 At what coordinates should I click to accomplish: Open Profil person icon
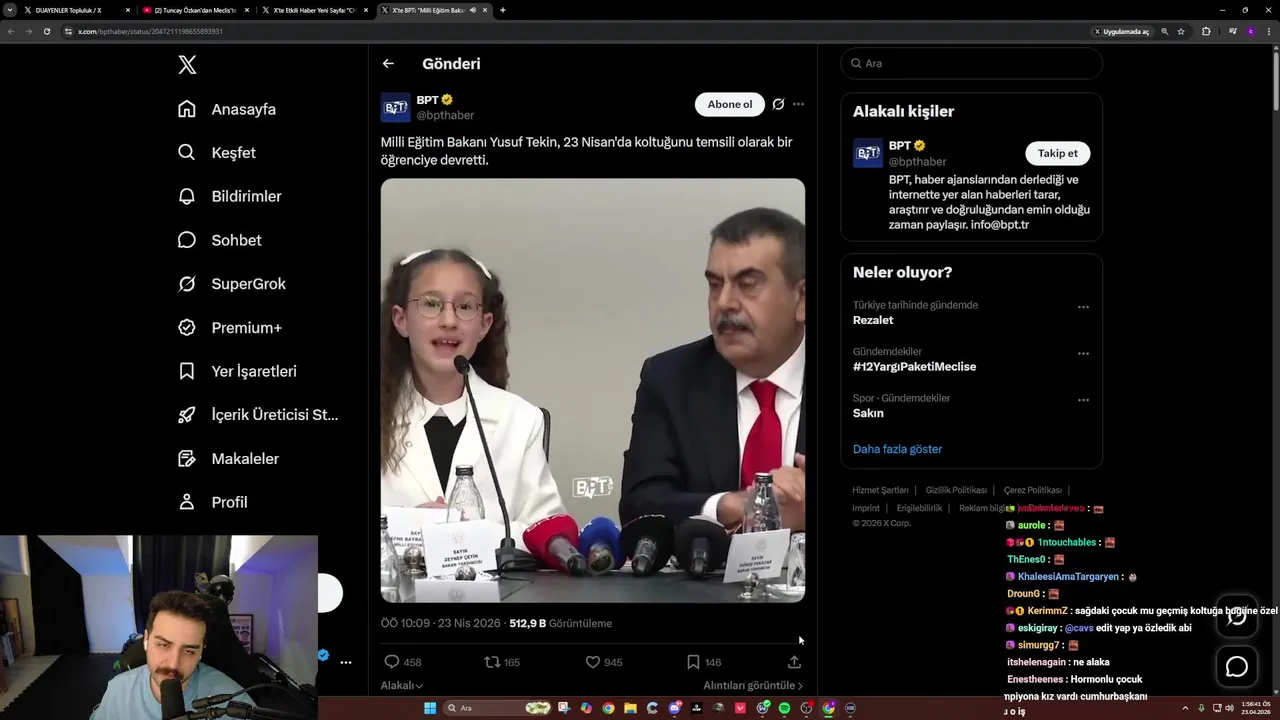[187, 502]
